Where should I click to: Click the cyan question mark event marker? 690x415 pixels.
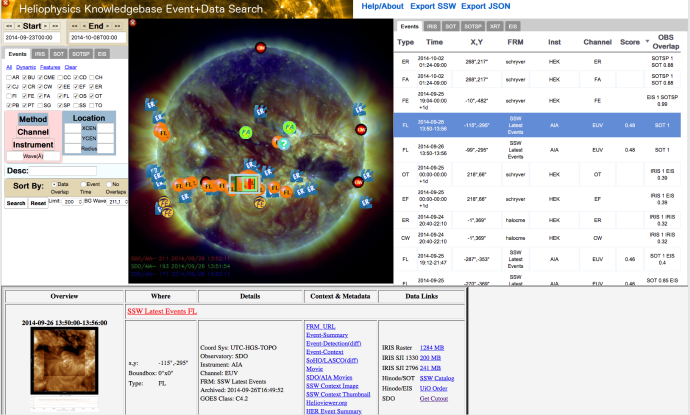[283, 143]
